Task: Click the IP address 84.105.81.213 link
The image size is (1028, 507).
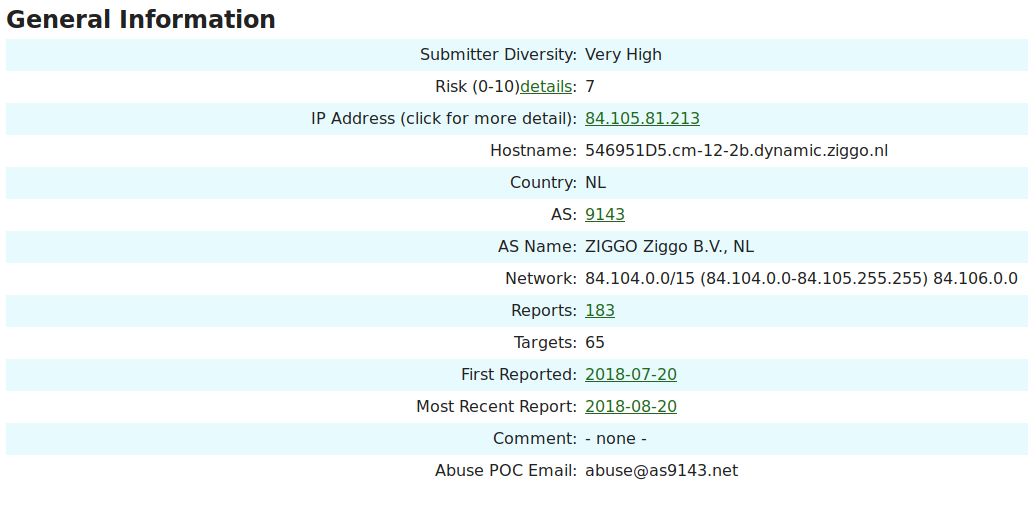Action: [642, 119]
